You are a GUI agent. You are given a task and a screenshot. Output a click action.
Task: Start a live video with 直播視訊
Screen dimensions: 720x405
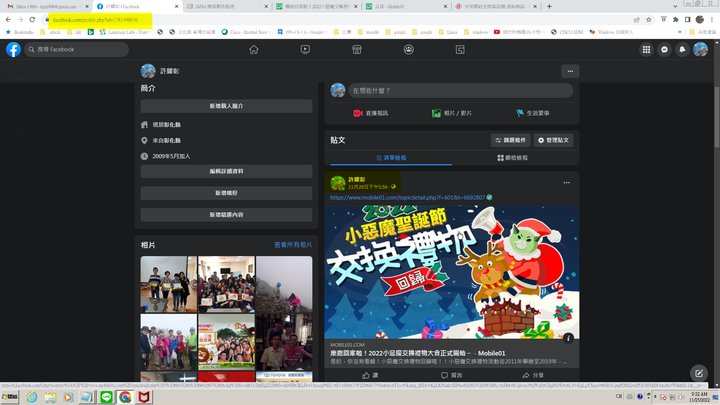[371, 113]
